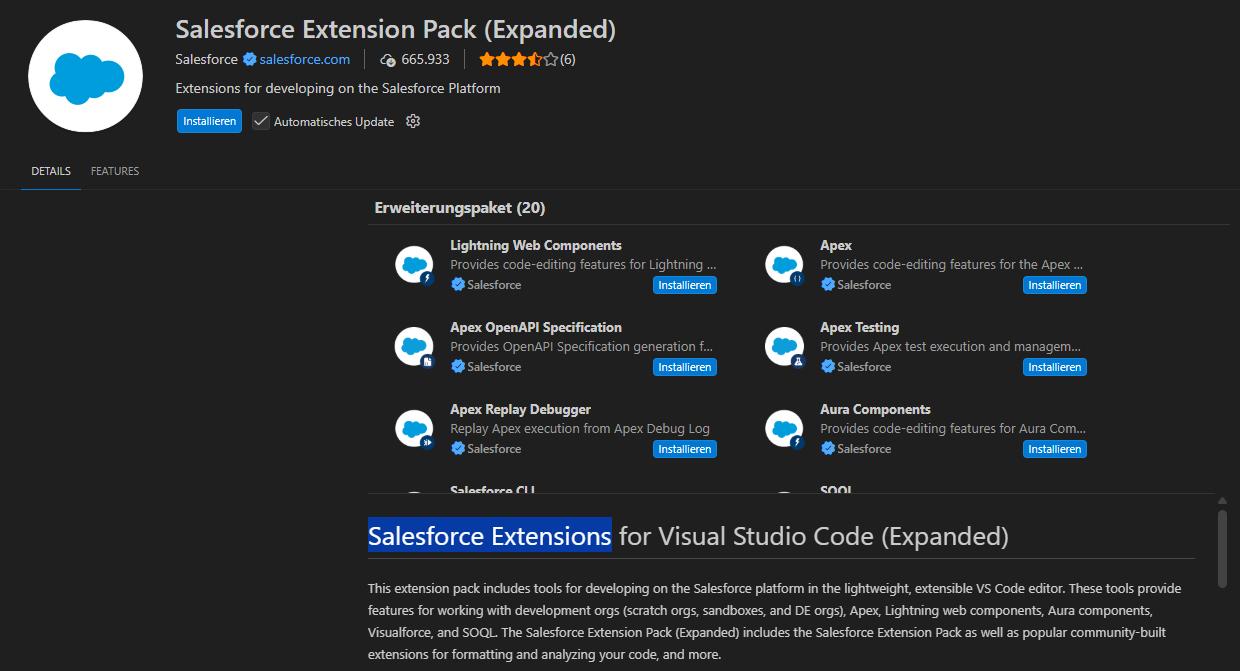1240x671 pixels.
Task: Click the Apex Testing extension icon
Action: tap(784, 347)
